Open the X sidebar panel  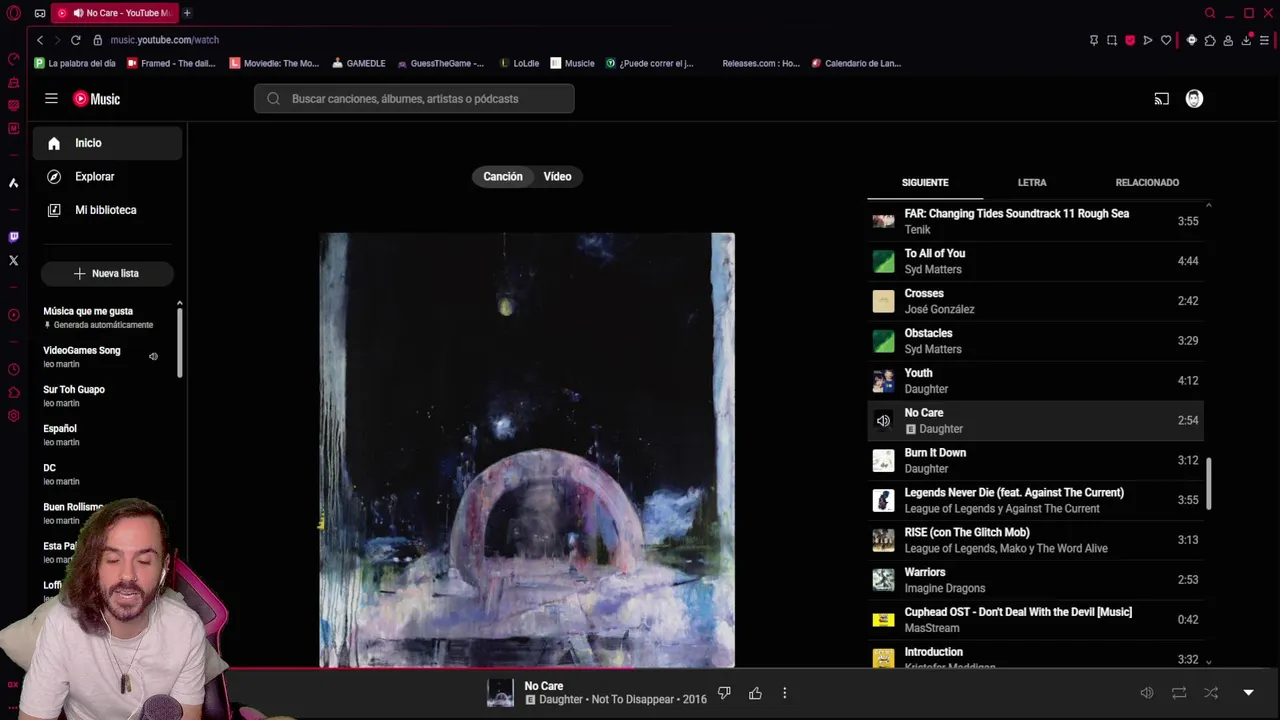click(x=13, y=261)
